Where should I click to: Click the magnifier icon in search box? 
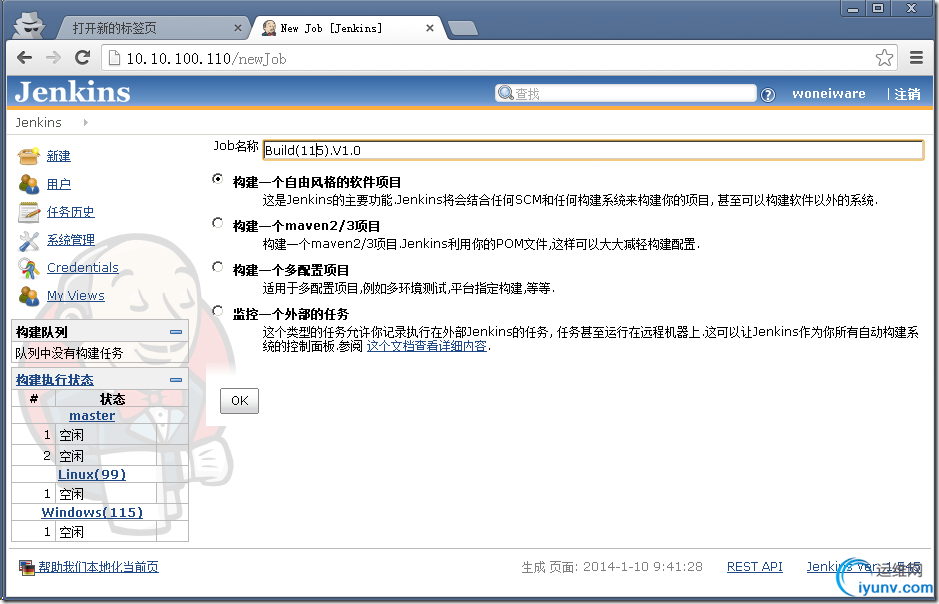(x=505, y=93)
